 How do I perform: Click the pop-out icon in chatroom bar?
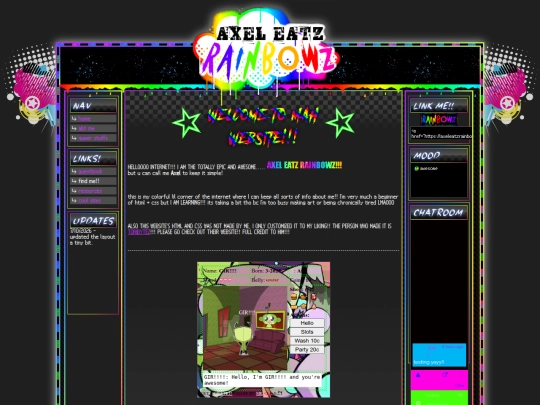445,375
